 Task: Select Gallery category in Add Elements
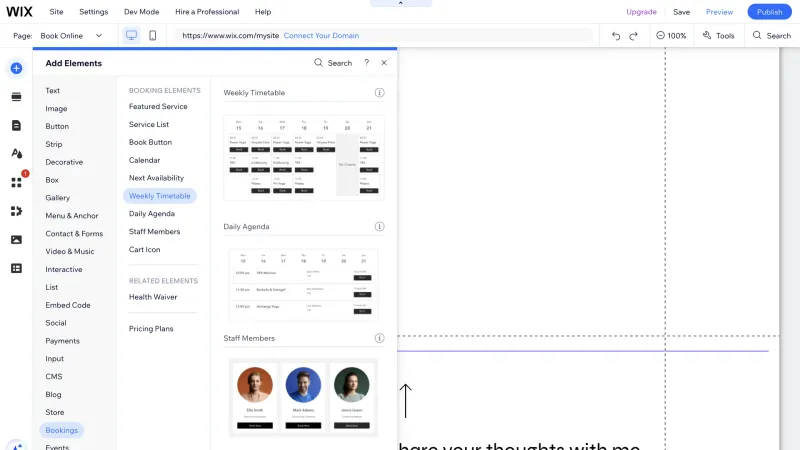coord(58,197)
